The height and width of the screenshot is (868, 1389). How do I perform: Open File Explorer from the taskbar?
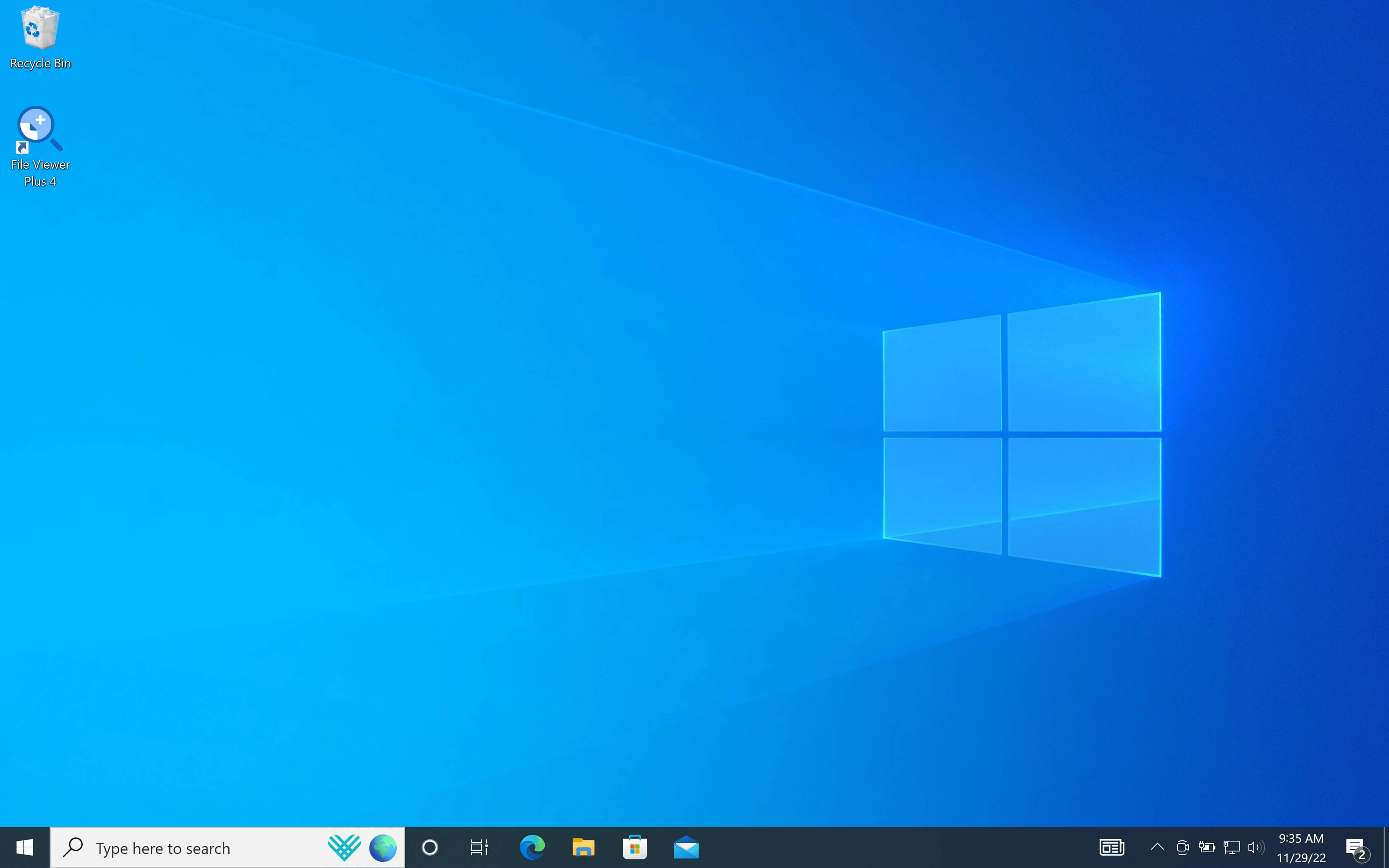pos(583,847)
